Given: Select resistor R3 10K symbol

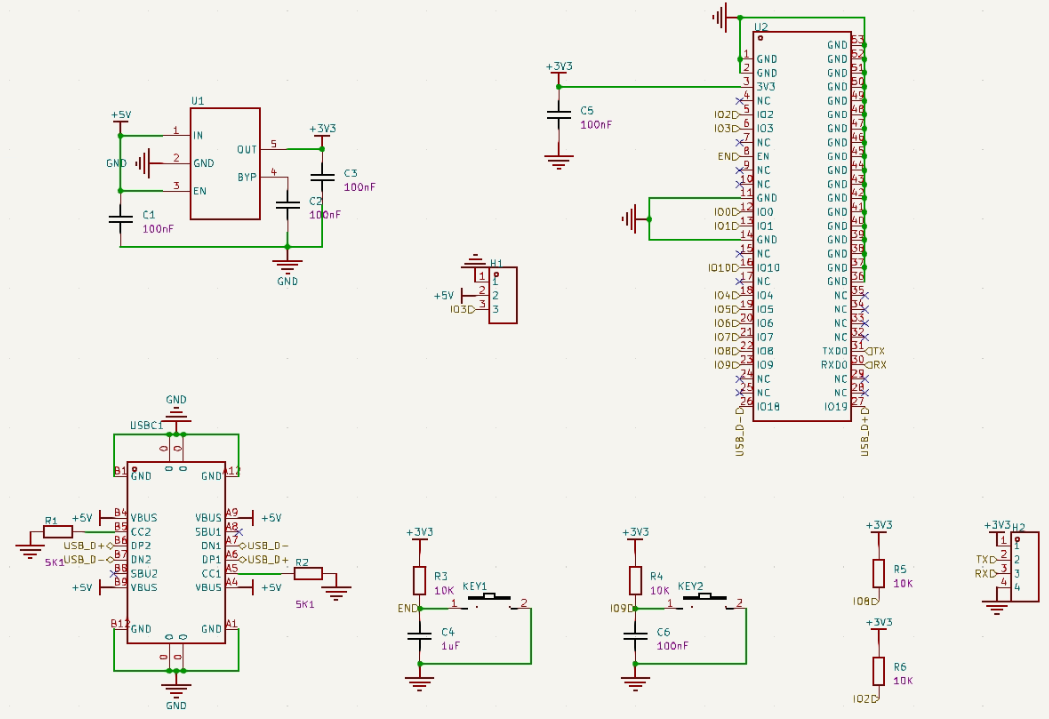Looking at the screenshot, I should [x=419, y=581].
